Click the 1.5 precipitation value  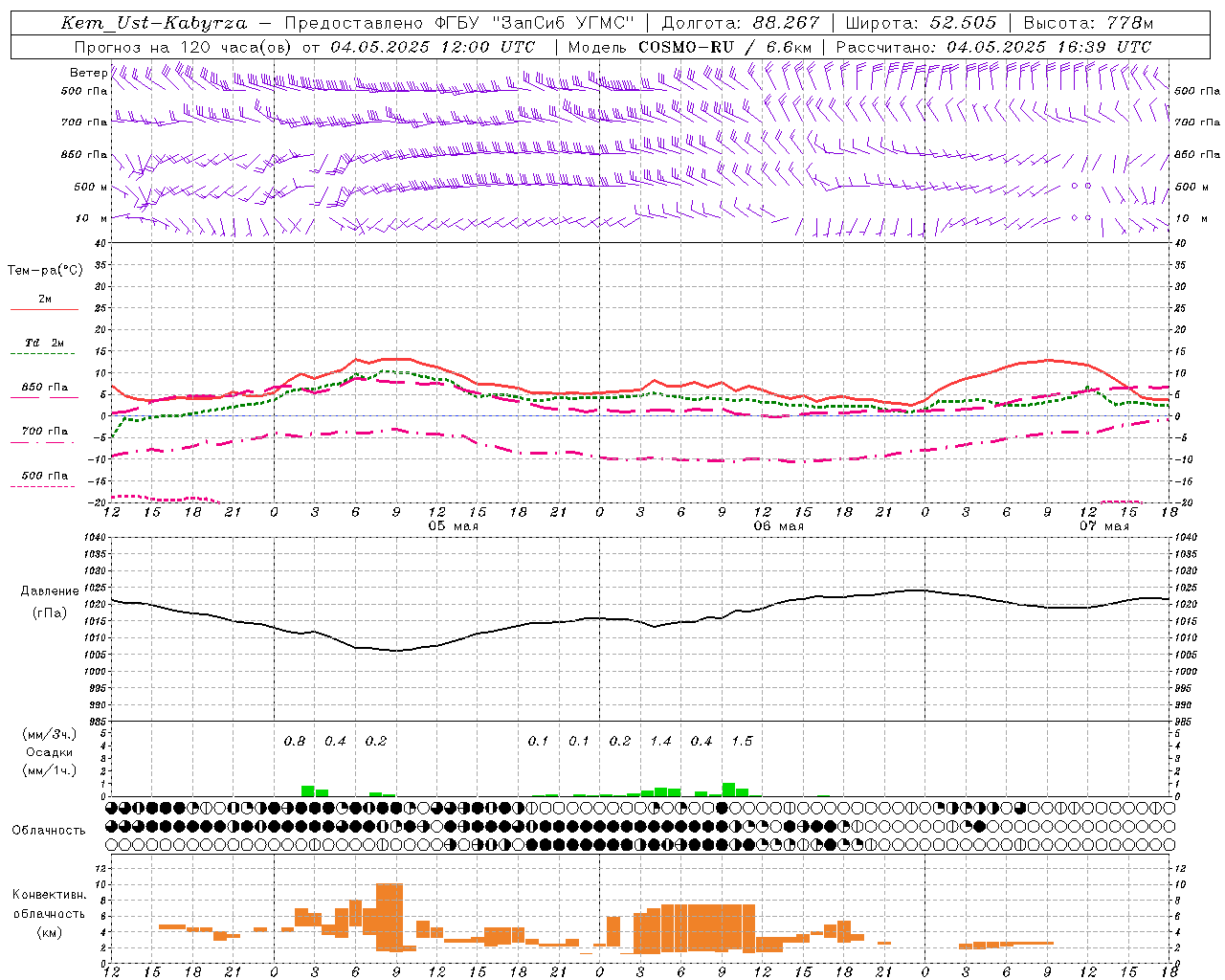pyautogui.click(x=742, y=742)
